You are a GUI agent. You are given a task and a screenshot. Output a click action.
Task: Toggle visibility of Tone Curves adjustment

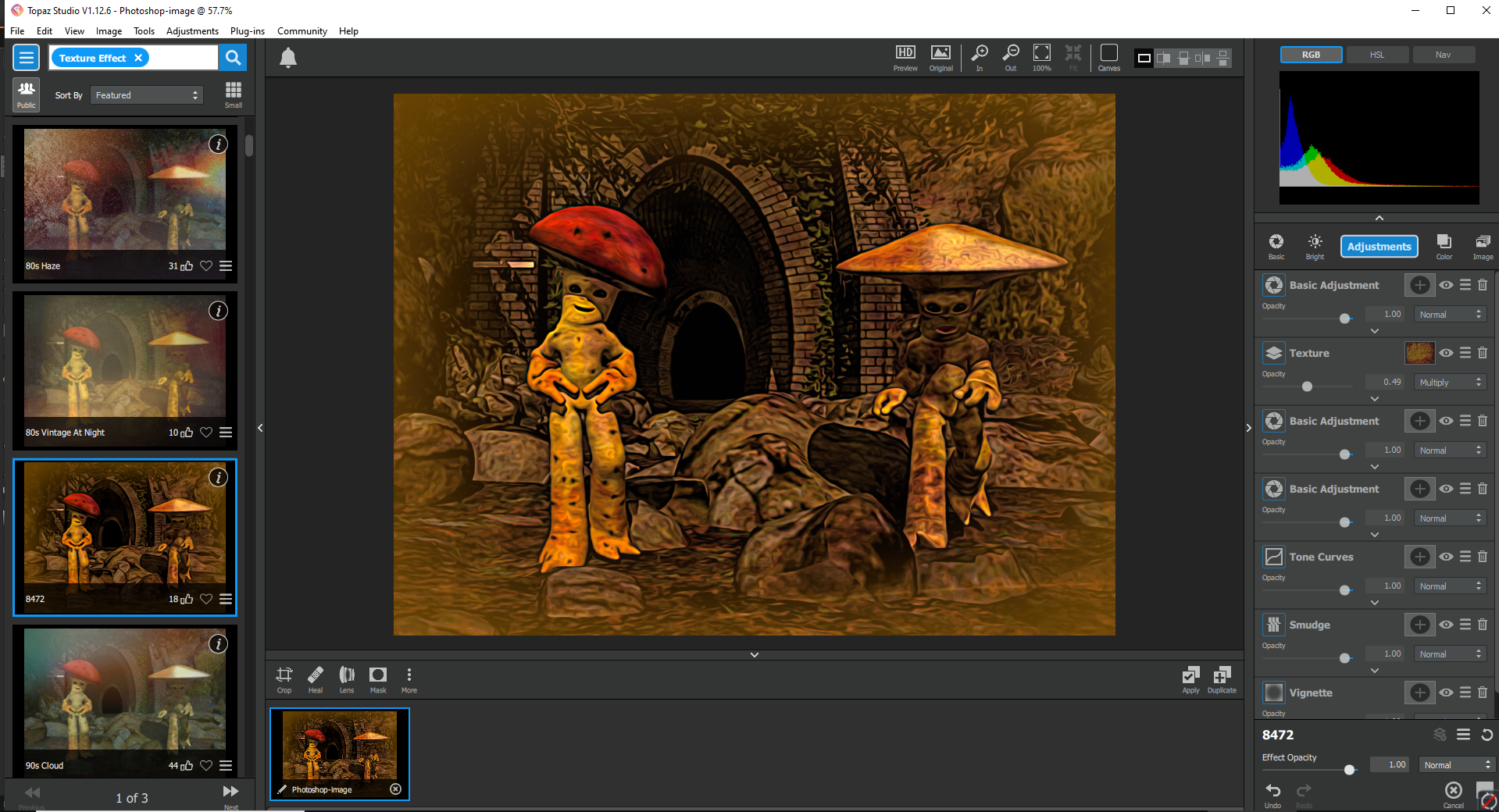(x=1447, y=557)
